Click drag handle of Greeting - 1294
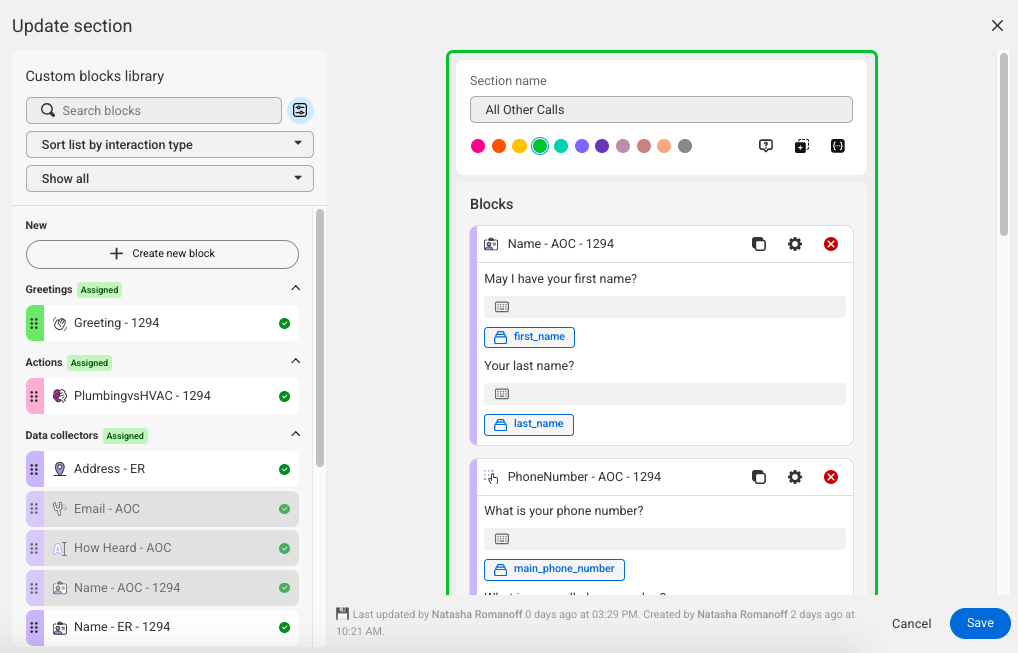Image resolution: width=1018 pixels, height=653 pixels. point(34,323)
